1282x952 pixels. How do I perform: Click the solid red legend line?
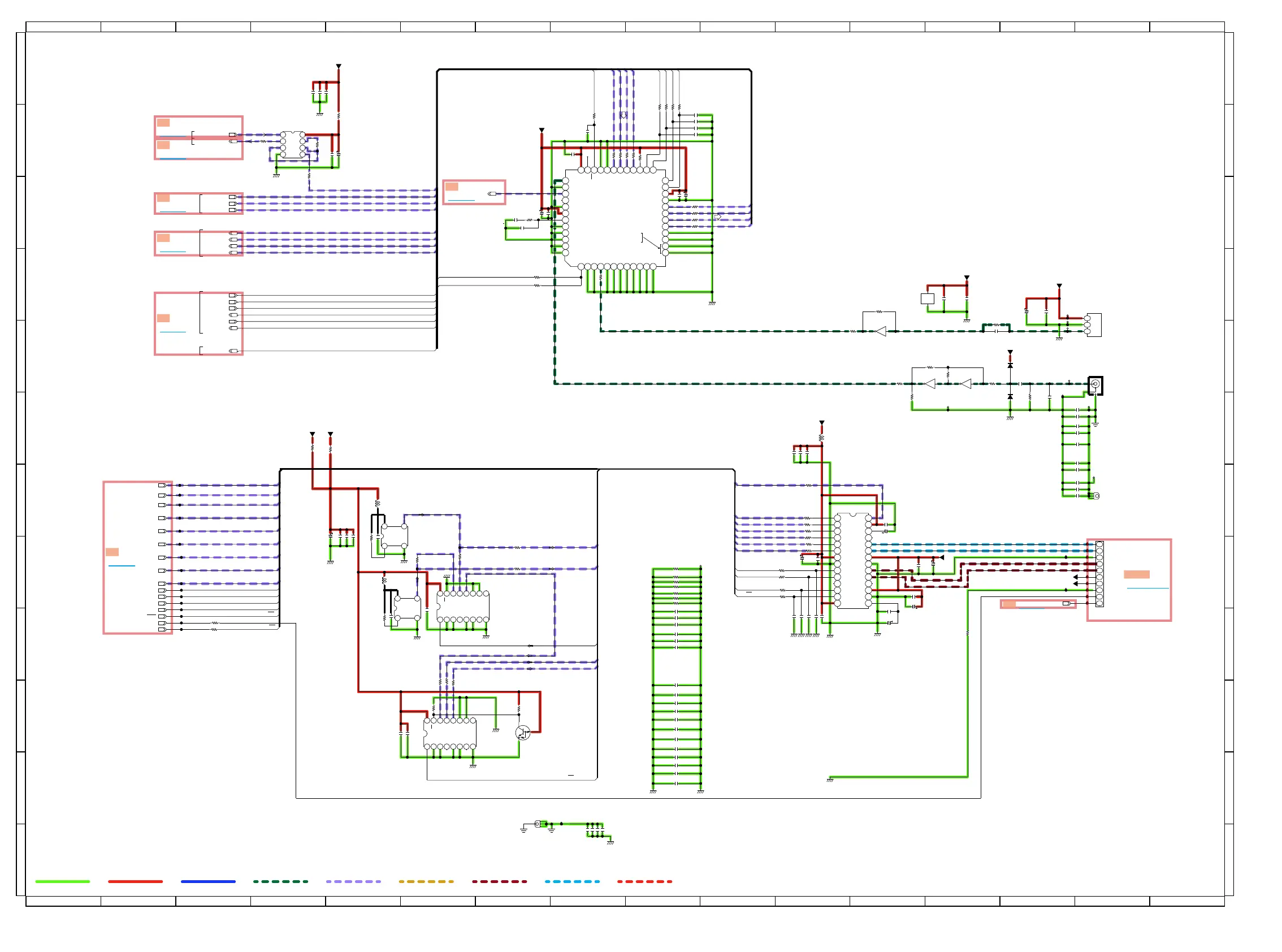(x=136, y=881)
